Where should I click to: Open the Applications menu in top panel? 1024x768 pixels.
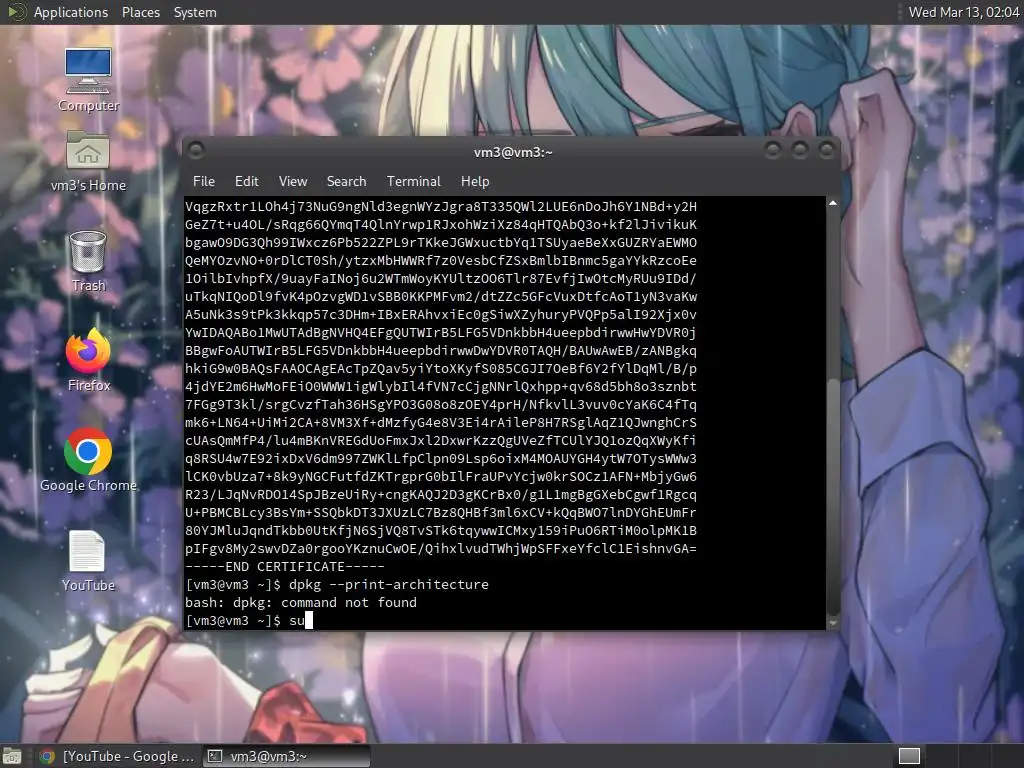(71, 12)
